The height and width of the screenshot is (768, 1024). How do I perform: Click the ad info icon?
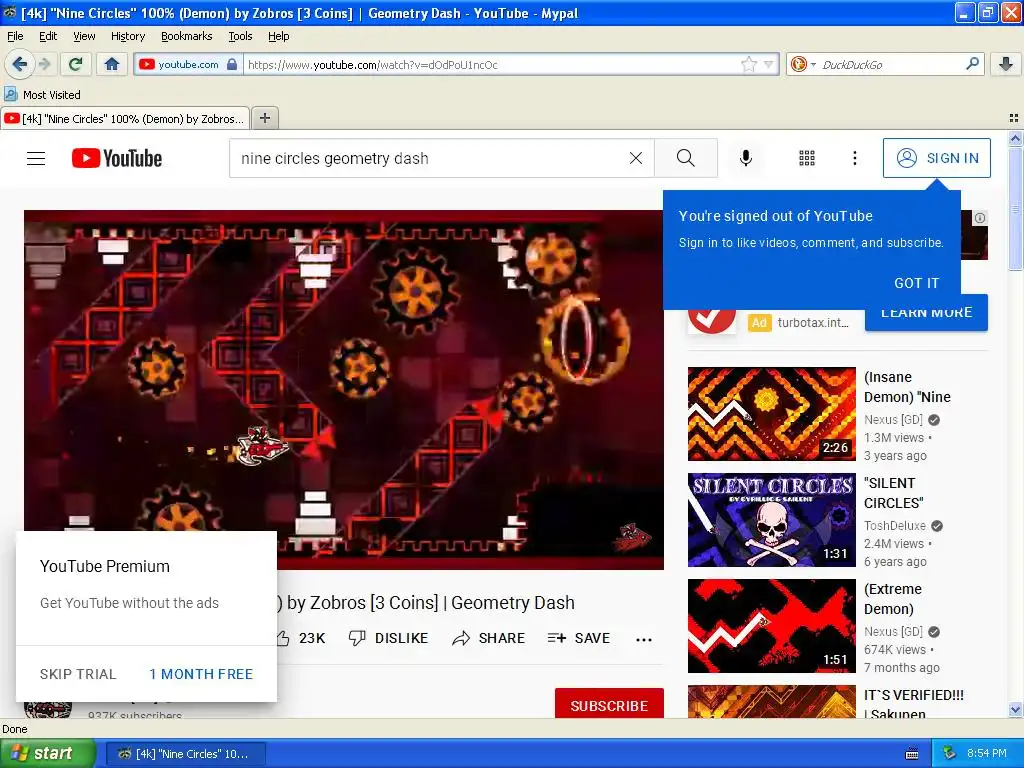pyautogui.click(x=980, y=218)
